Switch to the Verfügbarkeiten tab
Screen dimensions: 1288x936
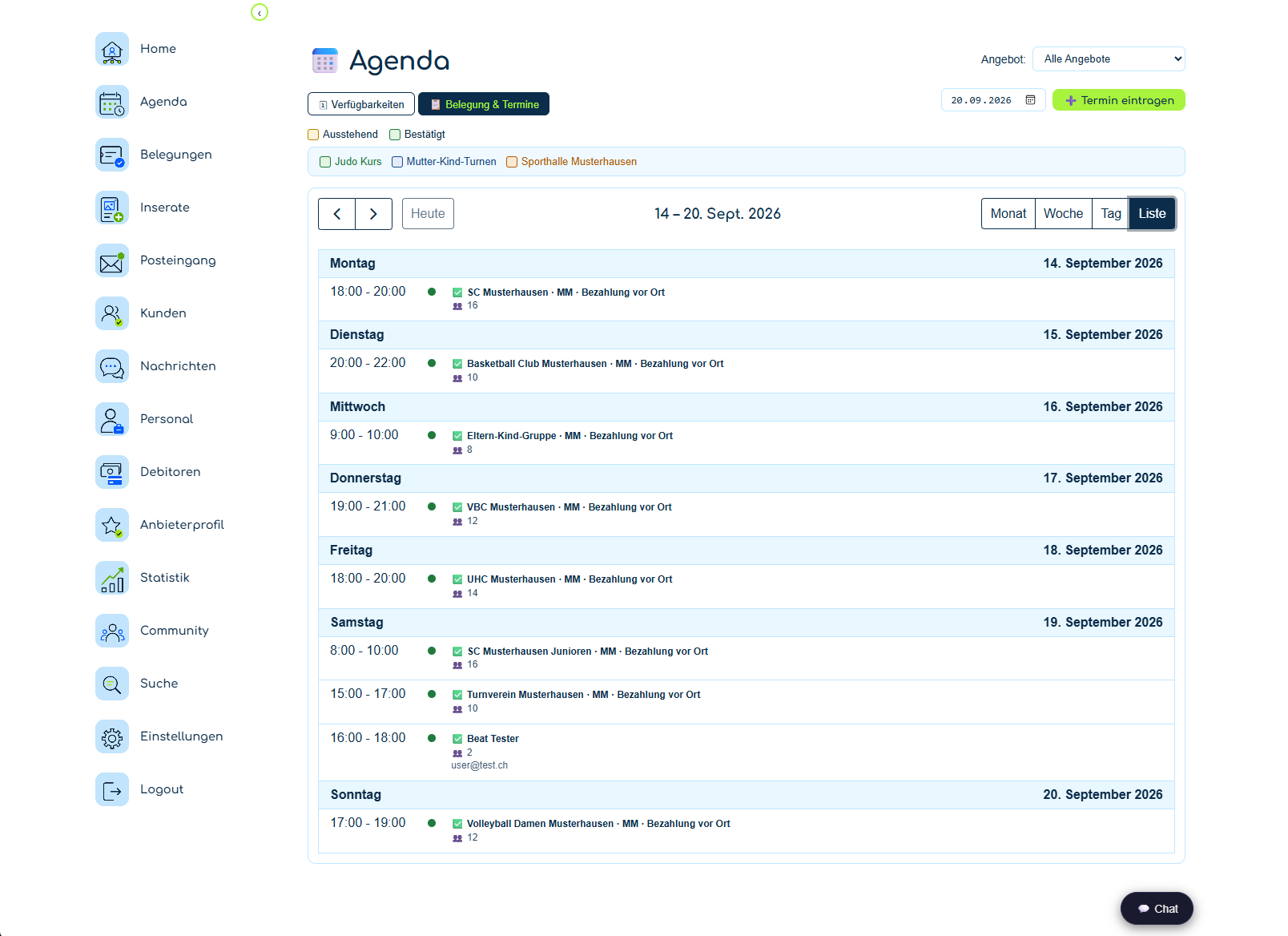pos(361,104)
